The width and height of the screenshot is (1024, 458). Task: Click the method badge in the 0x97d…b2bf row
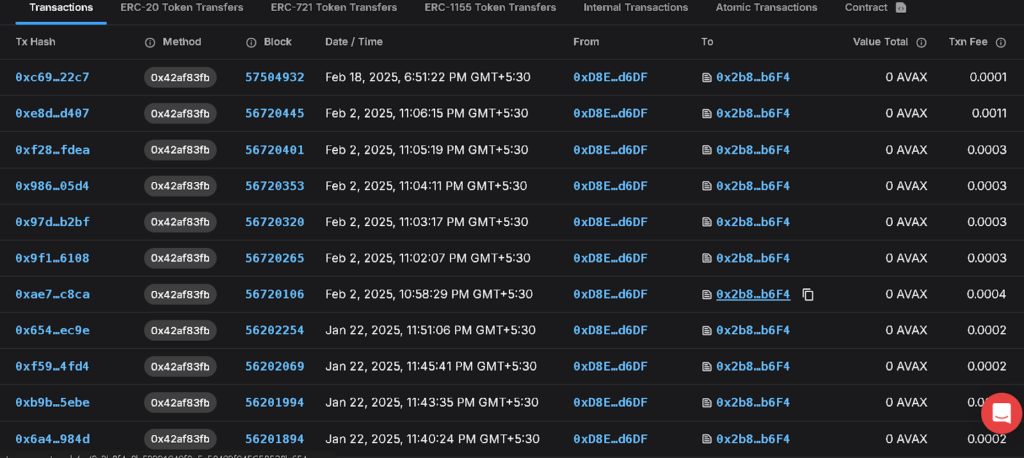(x=180, y=222)
